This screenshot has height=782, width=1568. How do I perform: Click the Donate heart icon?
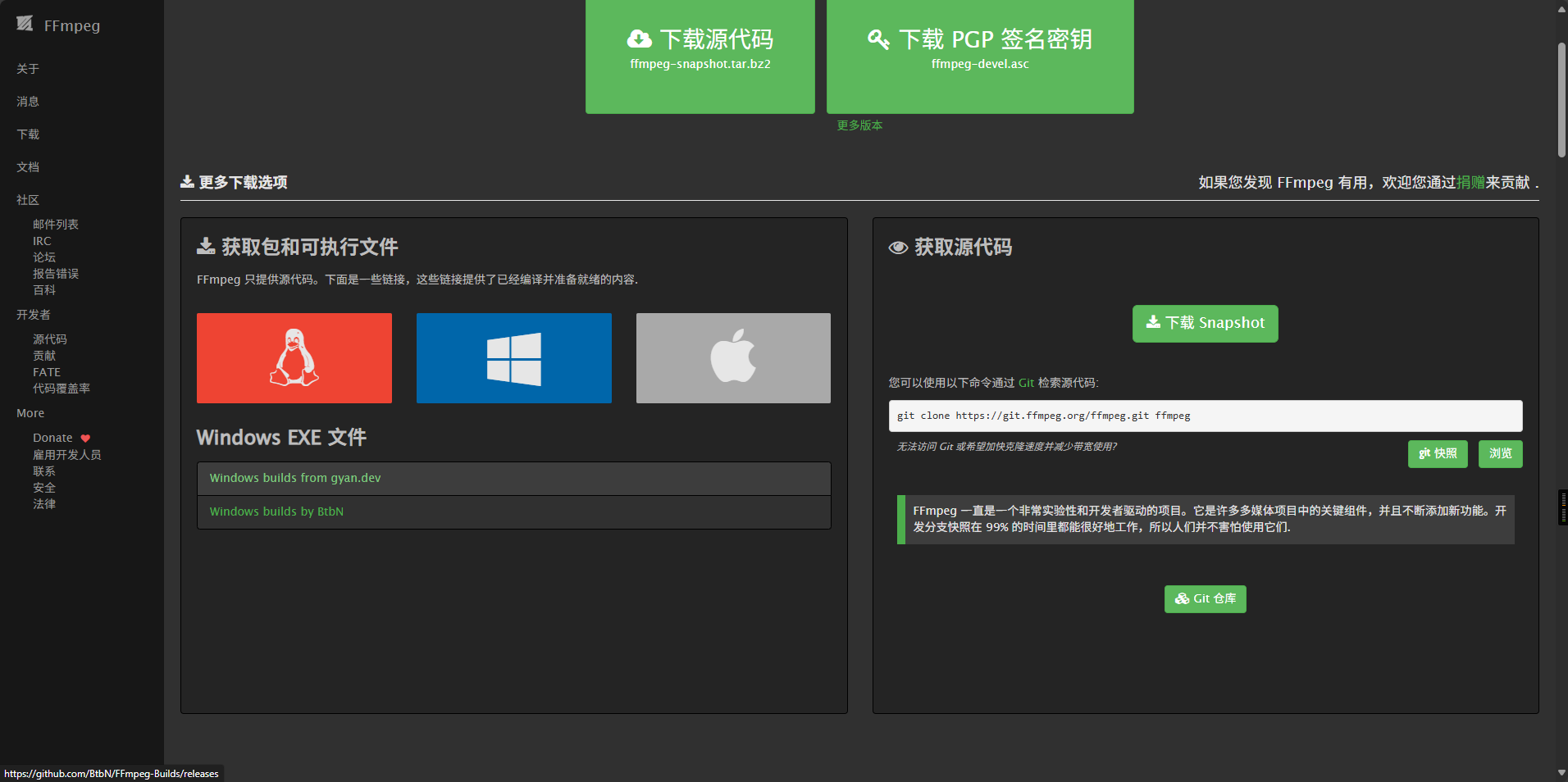(85, 439)
